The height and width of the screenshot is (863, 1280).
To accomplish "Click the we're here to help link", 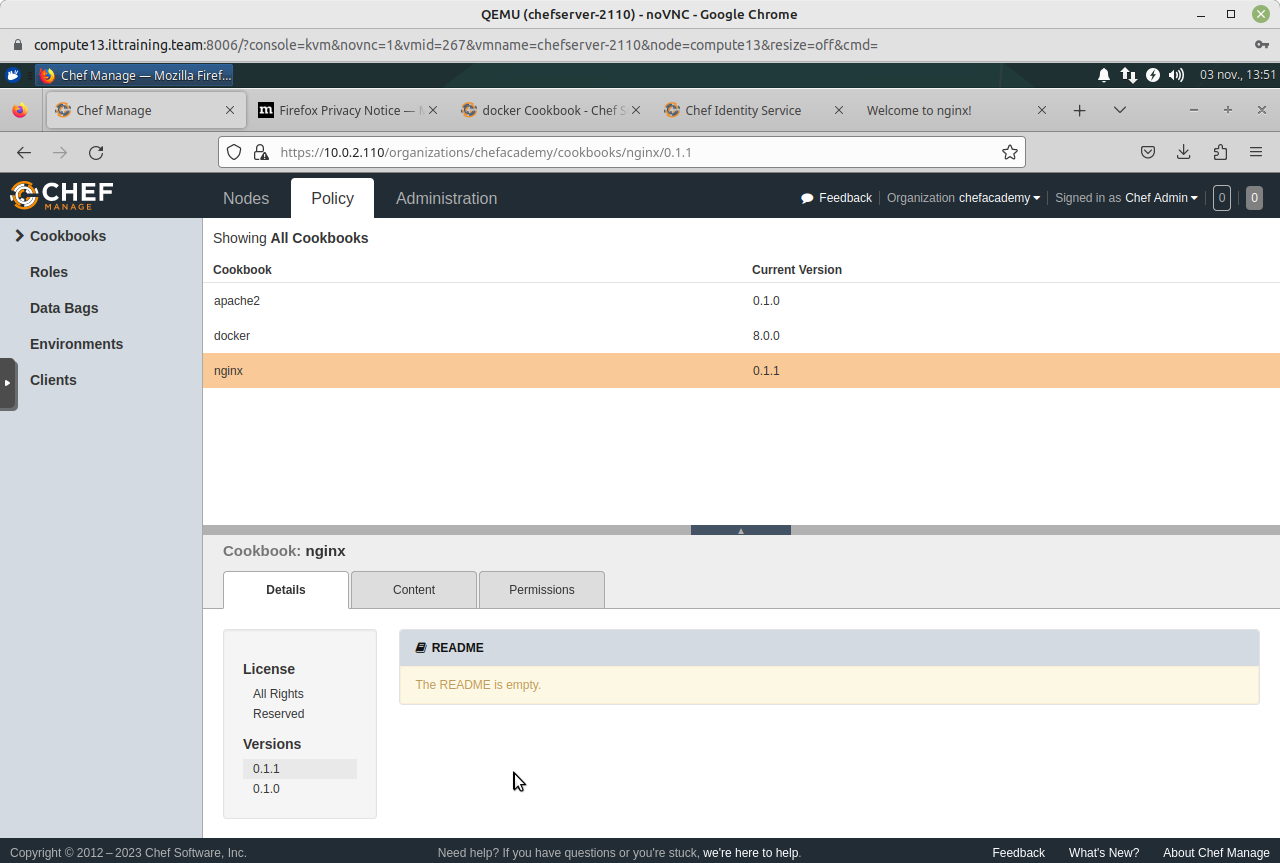I will point(750,853).
